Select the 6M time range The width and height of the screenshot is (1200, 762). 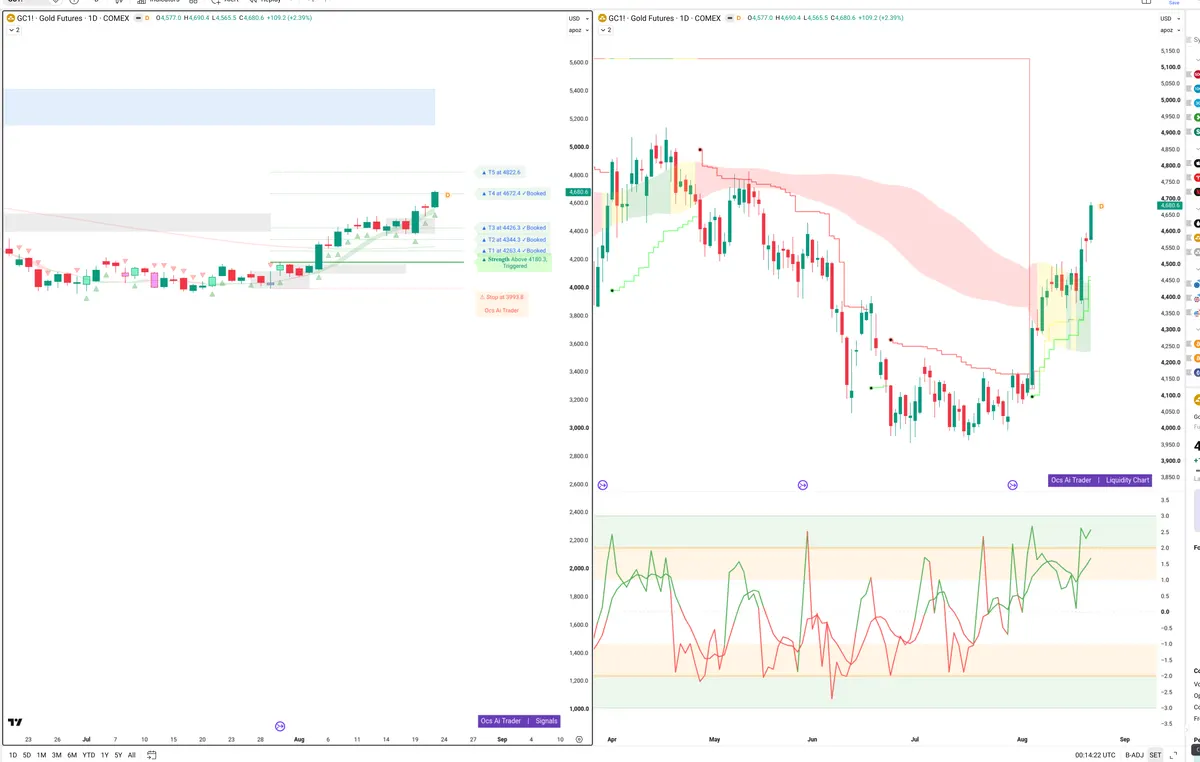point(72,755)
